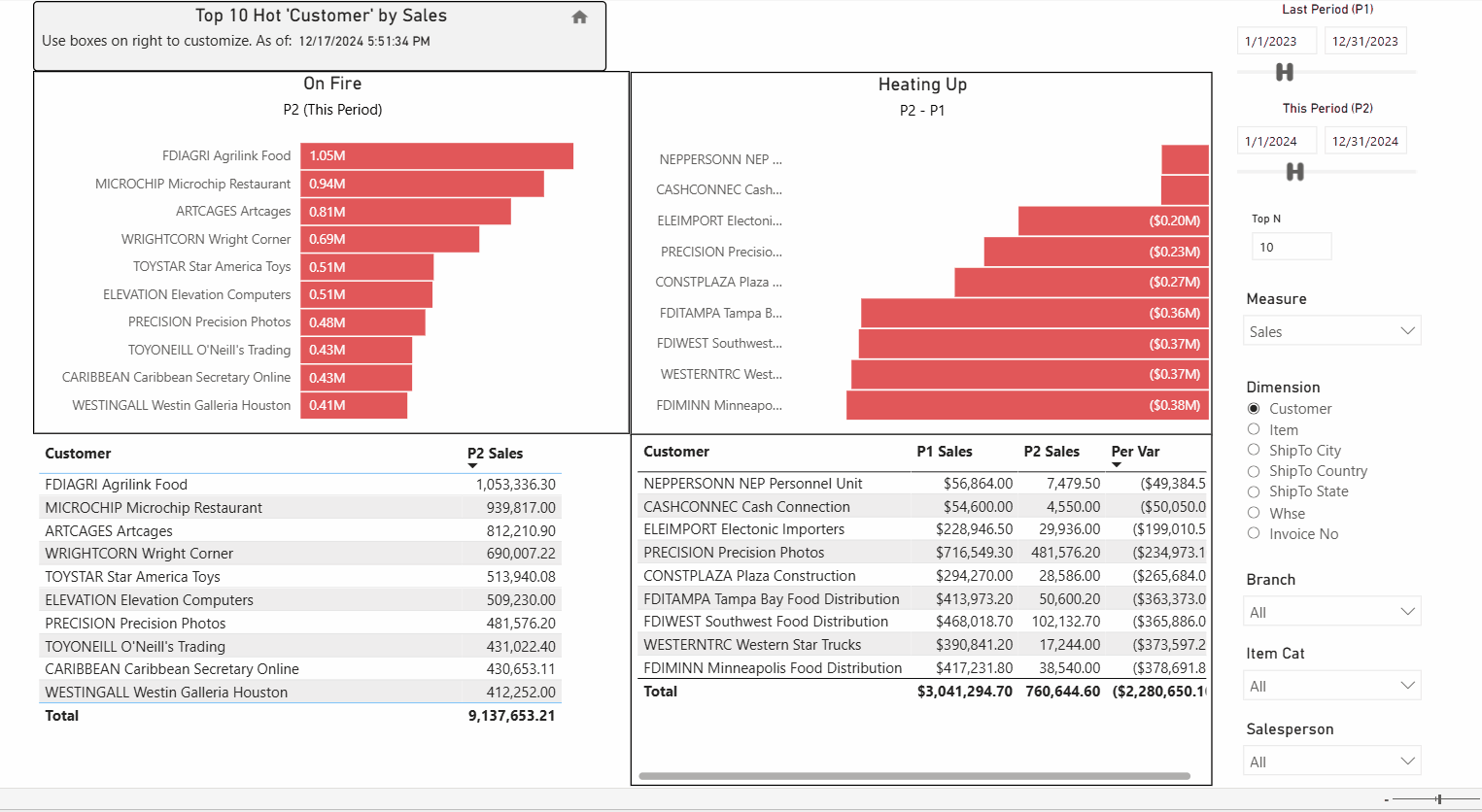Click the 12/31/2024 end date field
Screen dimensions: 1482x812
pos(1365,141)
